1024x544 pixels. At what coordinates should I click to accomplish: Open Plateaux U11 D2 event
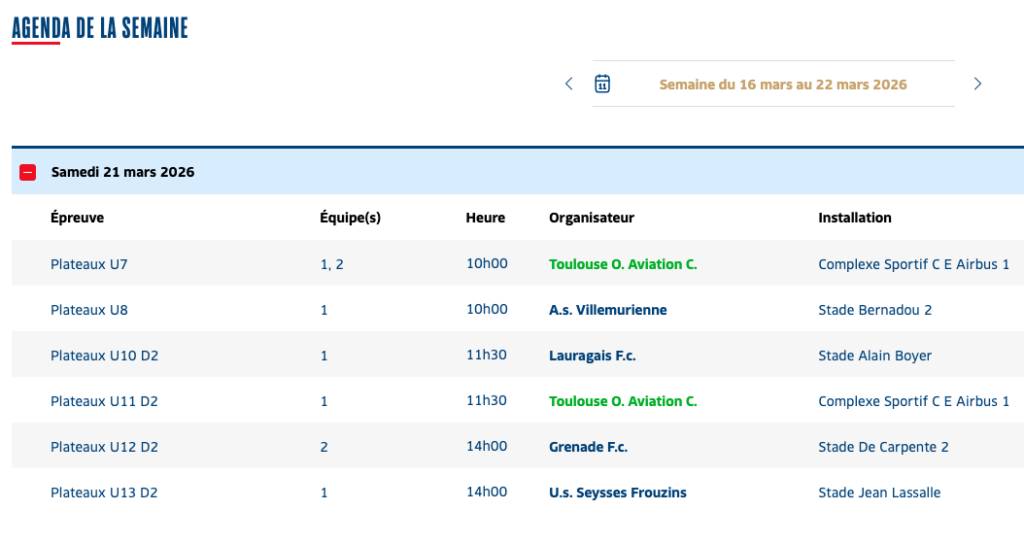click(104, 401)
